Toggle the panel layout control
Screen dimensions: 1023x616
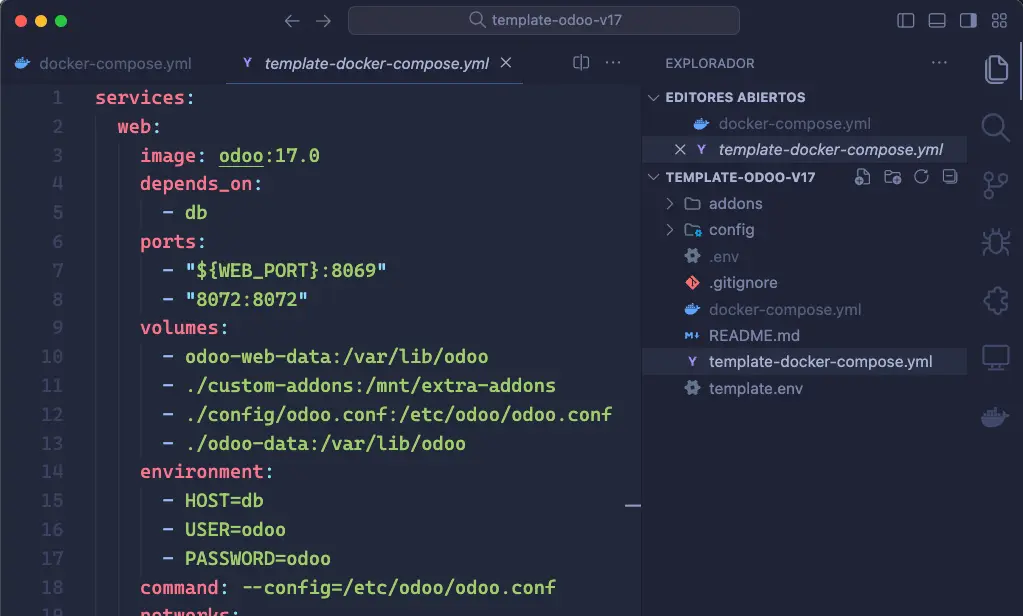tap(935, 20)
